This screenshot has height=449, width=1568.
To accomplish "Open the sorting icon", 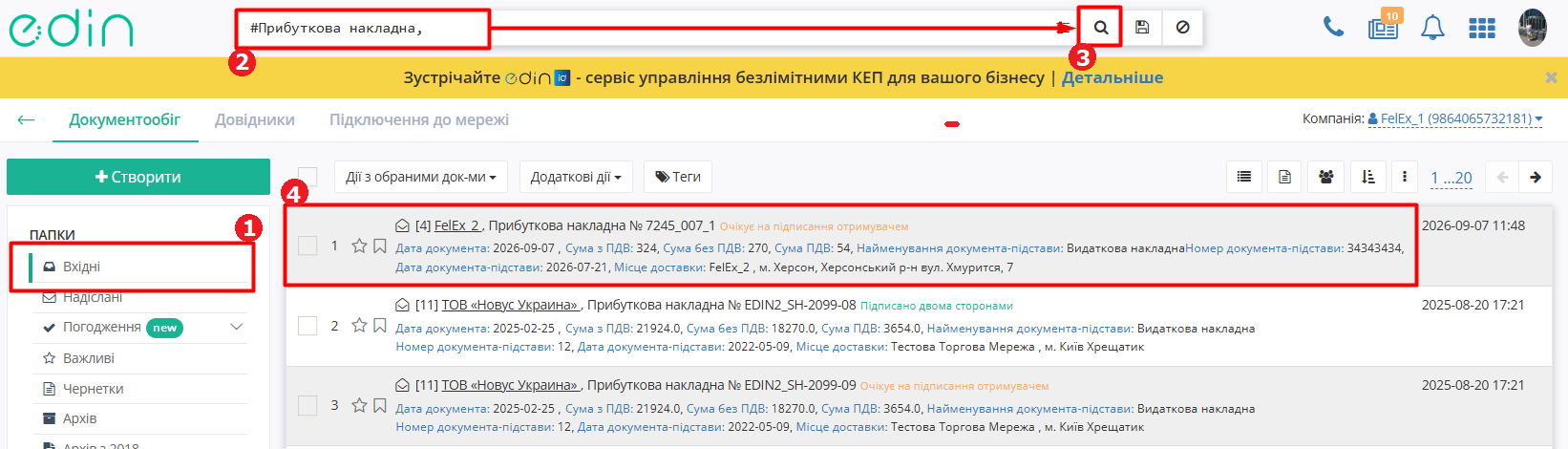I will (x=1367, y=177).
